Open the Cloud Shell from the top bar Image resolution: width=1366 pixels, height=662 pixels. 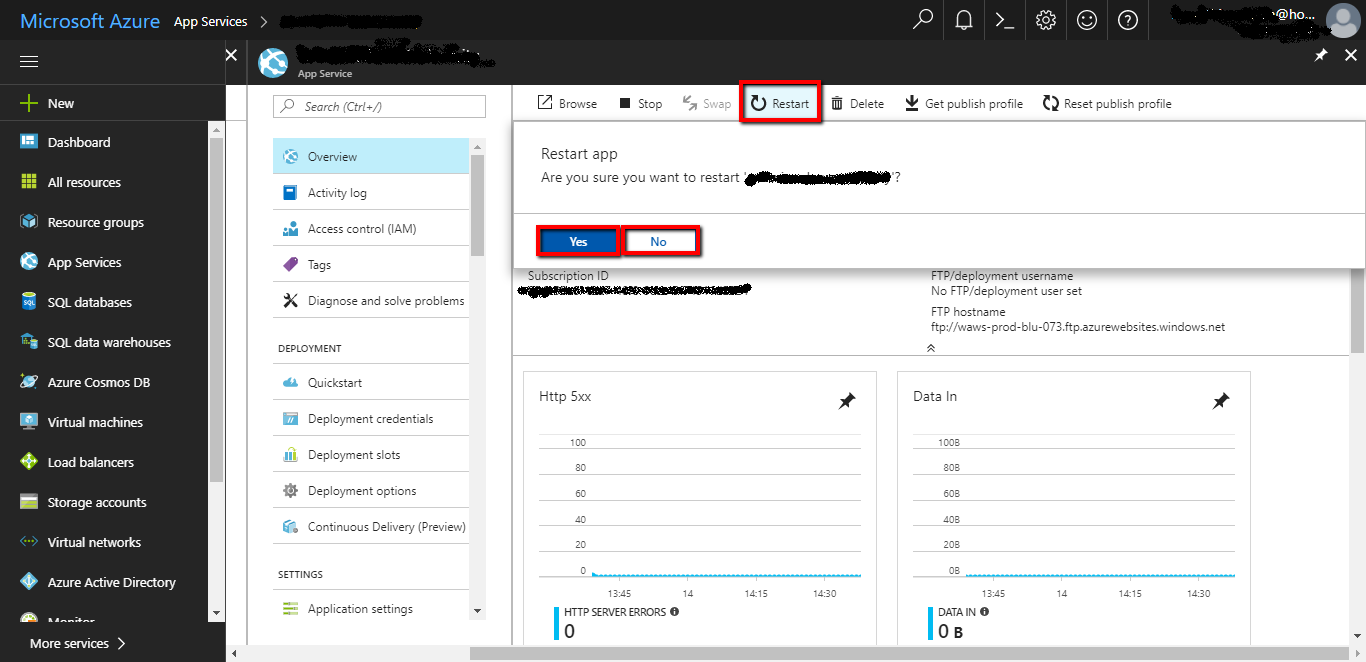point(1004,20)
